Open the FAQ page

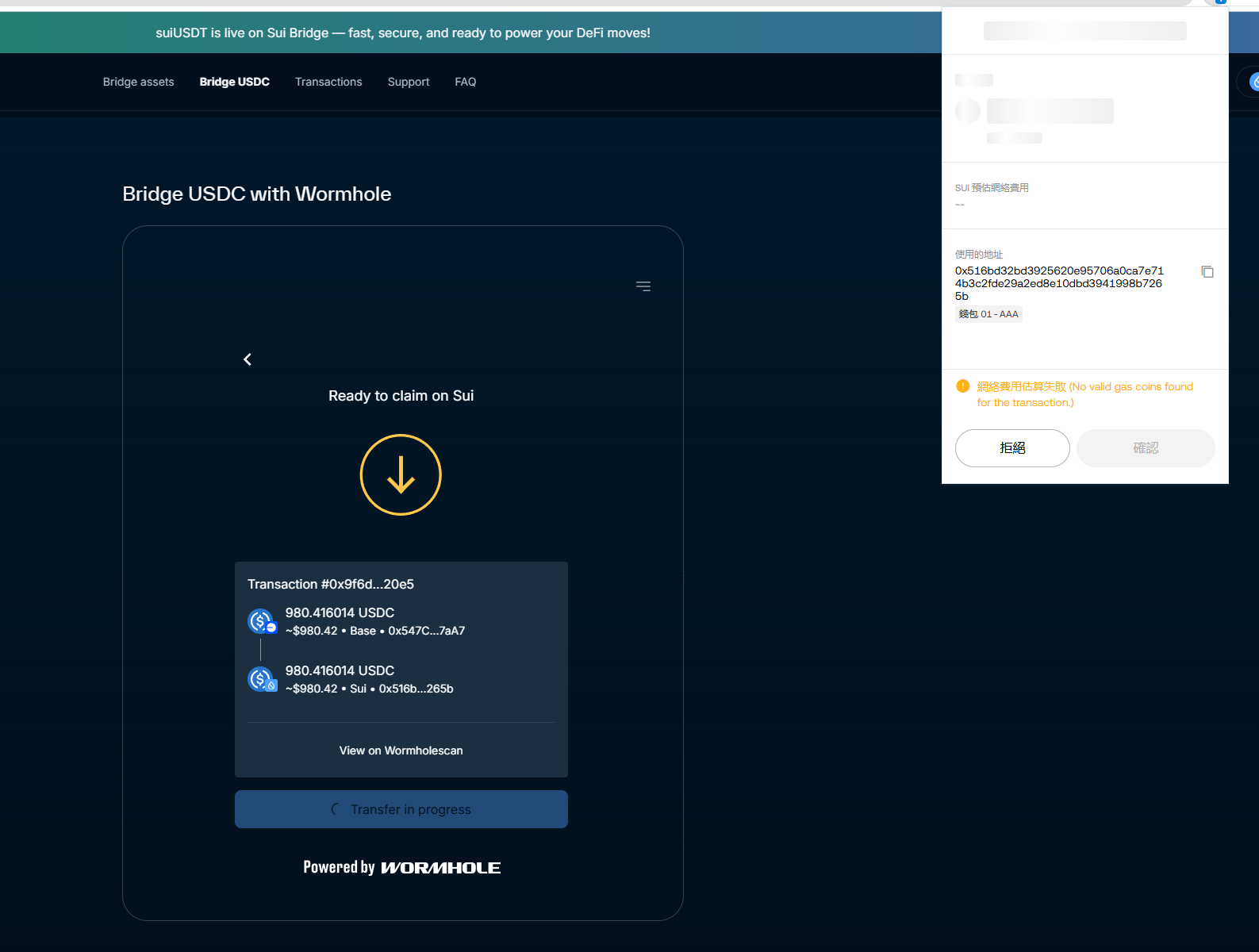465,82
